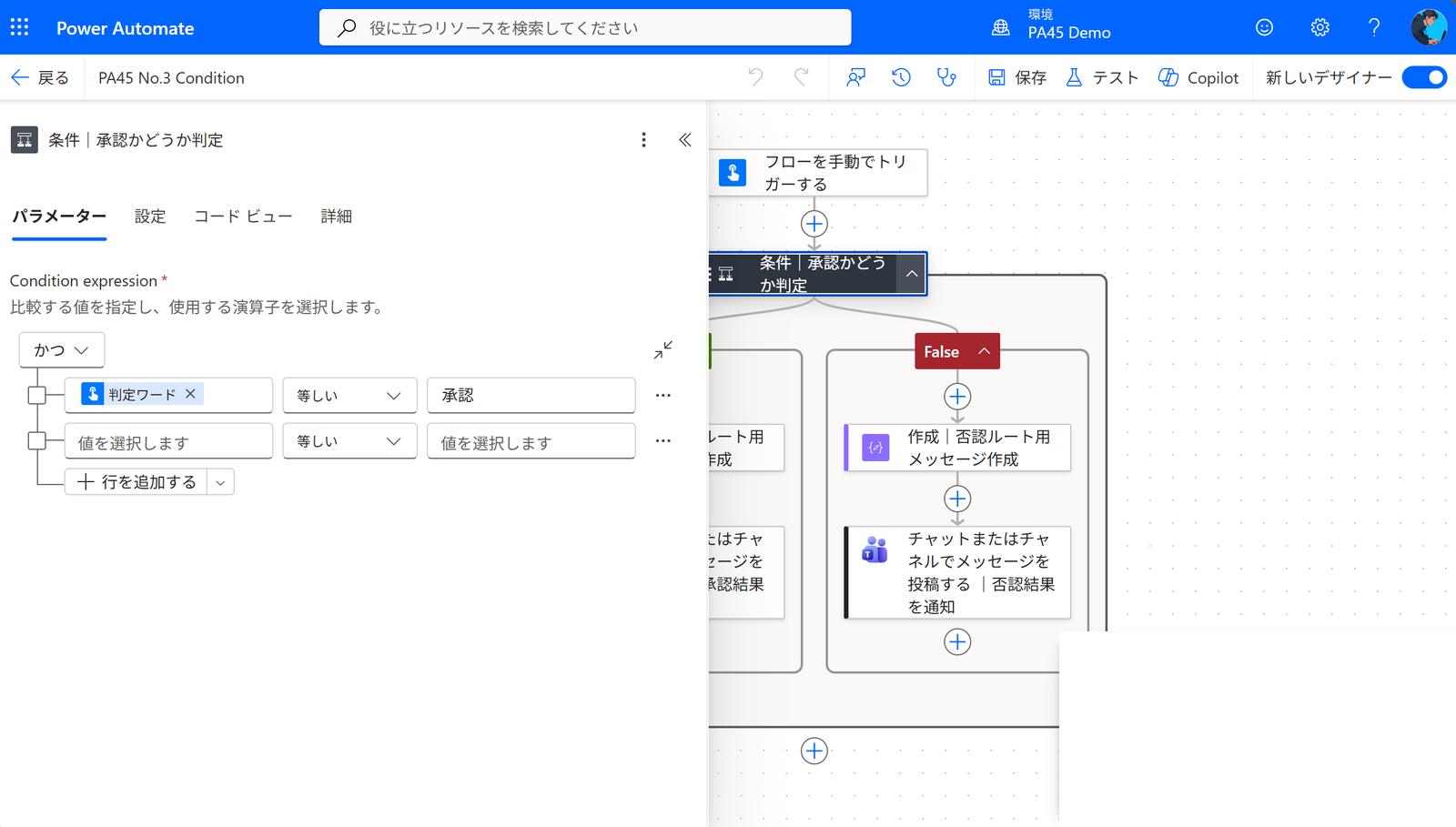The width and height of the screenshot is (1456, 827).
Task: Add a step below 否認ルート用メッセージ作成
Action: click(957, 499)
